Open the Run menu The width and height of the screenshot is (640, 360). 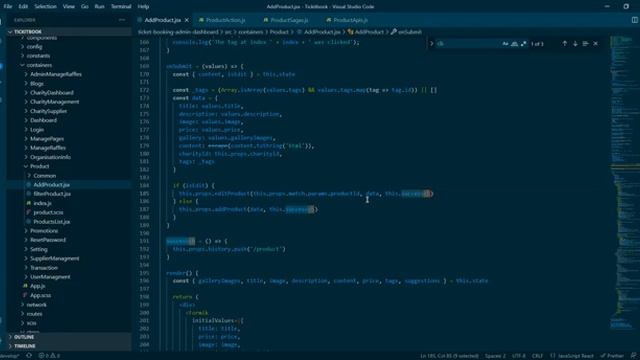tap(99, 7)
